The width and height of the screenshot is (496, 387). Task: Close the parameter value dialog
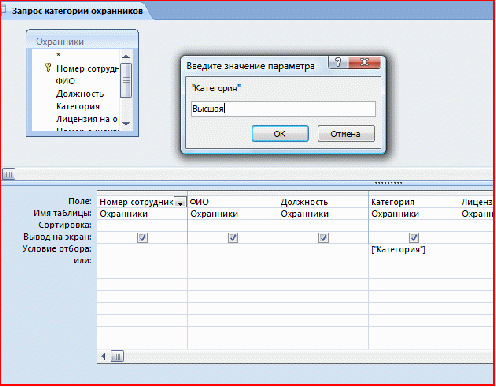[364, 62]
